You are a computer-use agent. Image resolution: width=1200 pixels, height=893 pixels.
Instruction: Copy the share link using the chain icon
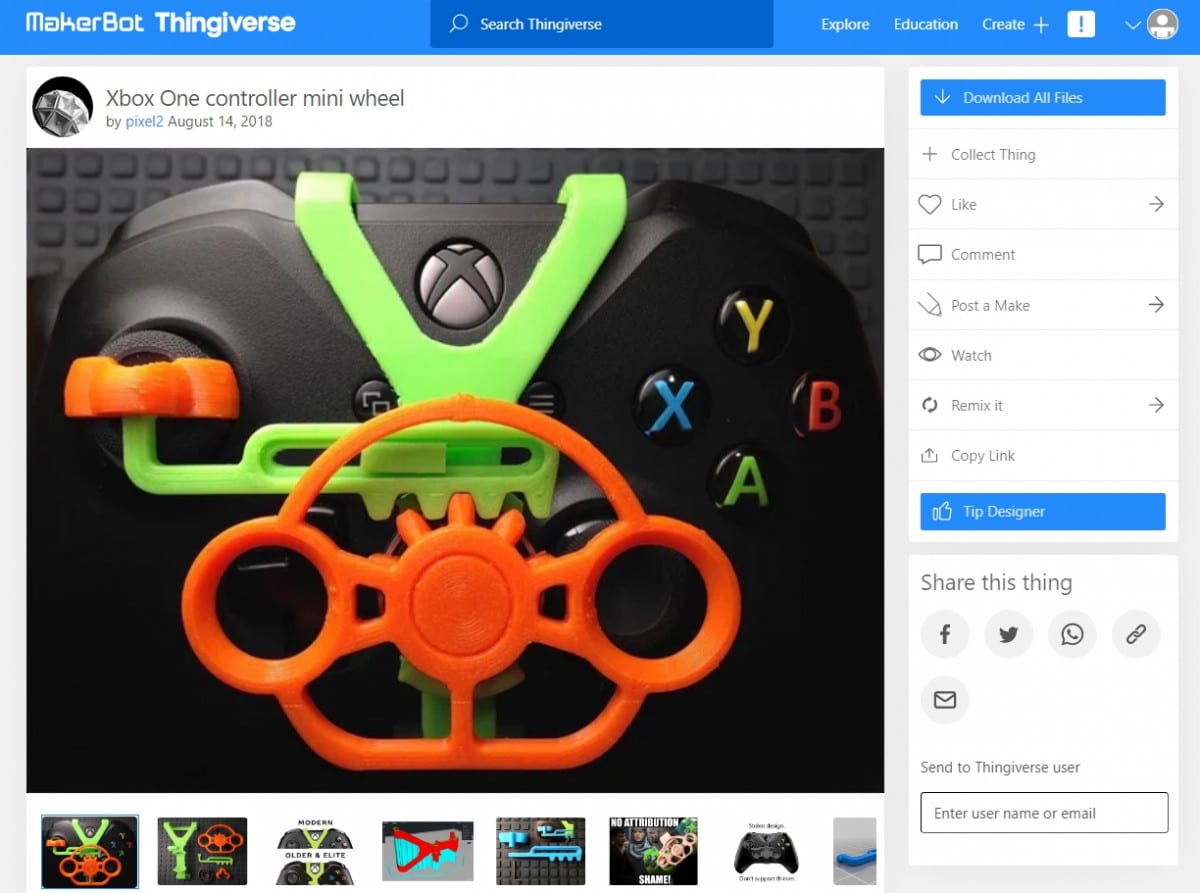pos(1136,634)
